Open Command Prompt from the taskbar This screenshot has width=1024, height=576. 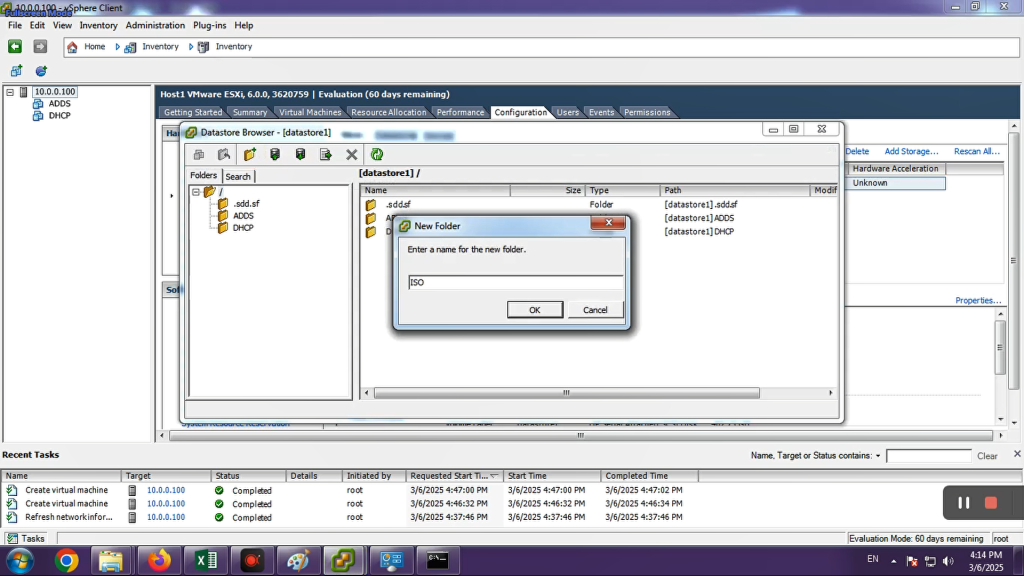pyautogui.click(x=438, y=560)
